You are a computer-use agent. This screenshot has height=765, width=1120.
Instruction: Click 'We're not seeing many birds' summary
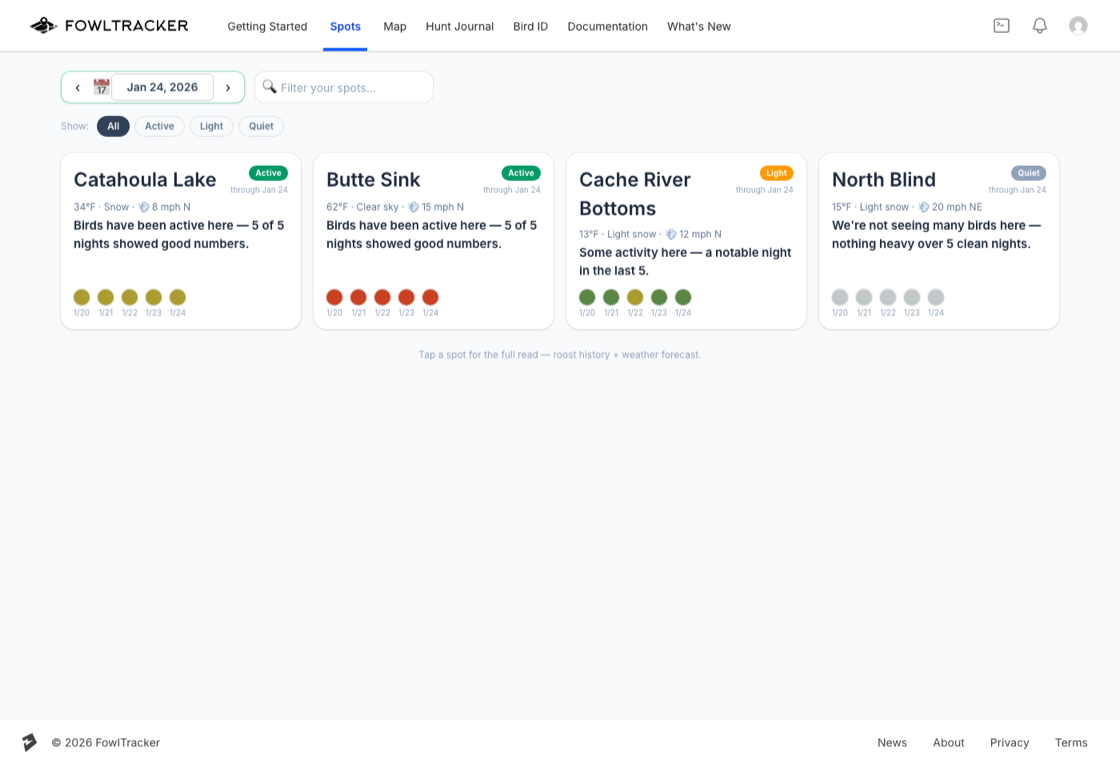point(936,234)
